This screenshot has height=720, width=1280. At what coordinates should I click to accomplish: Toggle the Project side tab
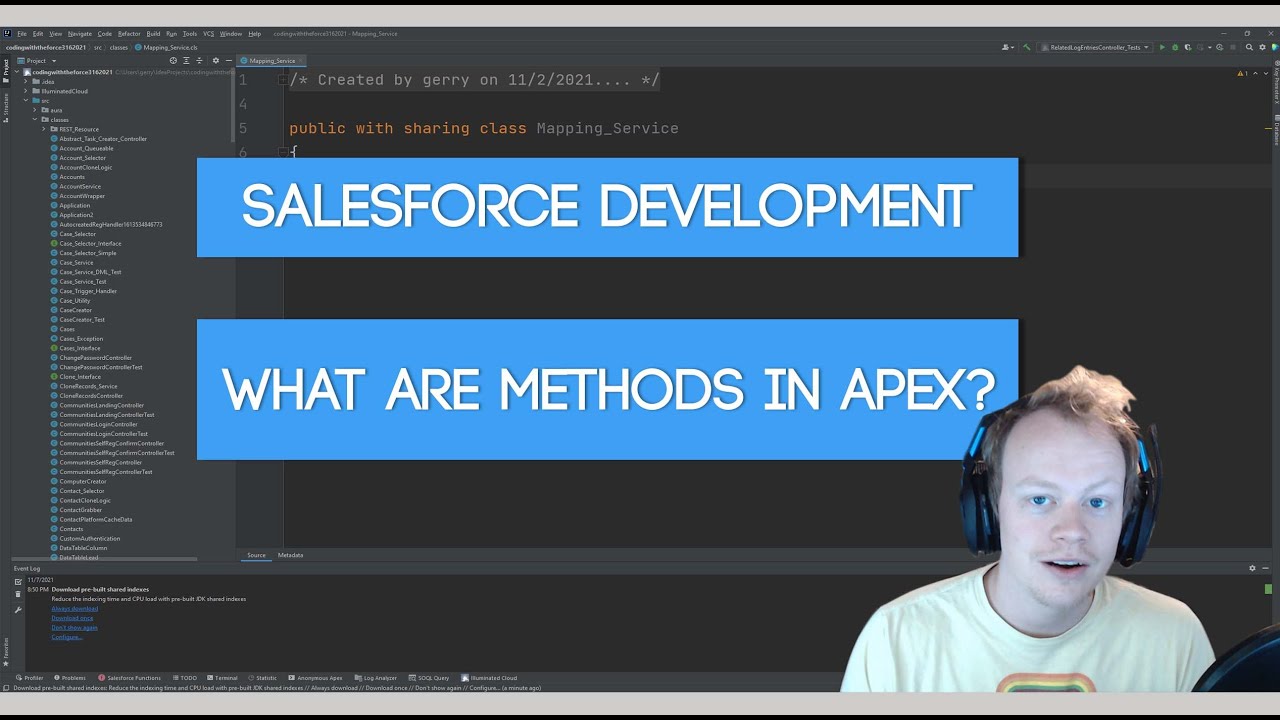coord(5,69)
